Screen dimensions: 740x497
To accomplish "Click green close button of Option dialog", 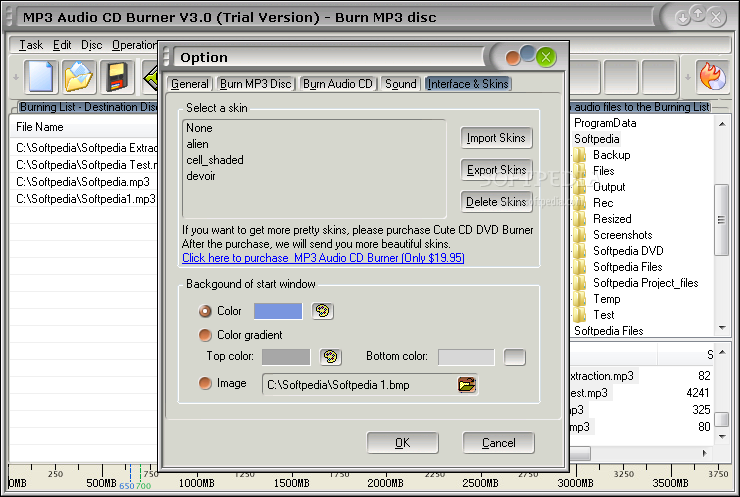I will [546, 58].
